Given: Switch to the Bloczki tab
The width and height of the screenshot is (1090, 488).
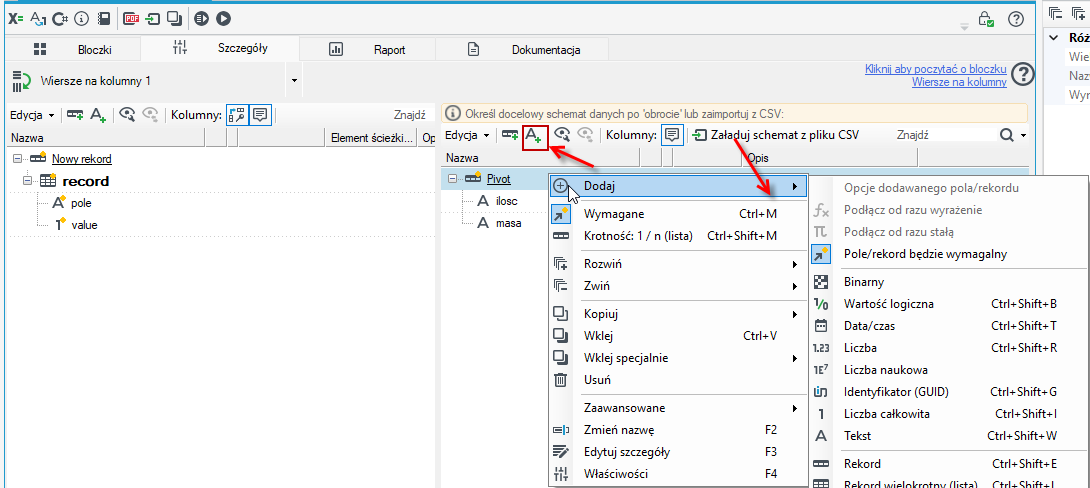Looking at the screenshot, I should click(x=72, y=49).
